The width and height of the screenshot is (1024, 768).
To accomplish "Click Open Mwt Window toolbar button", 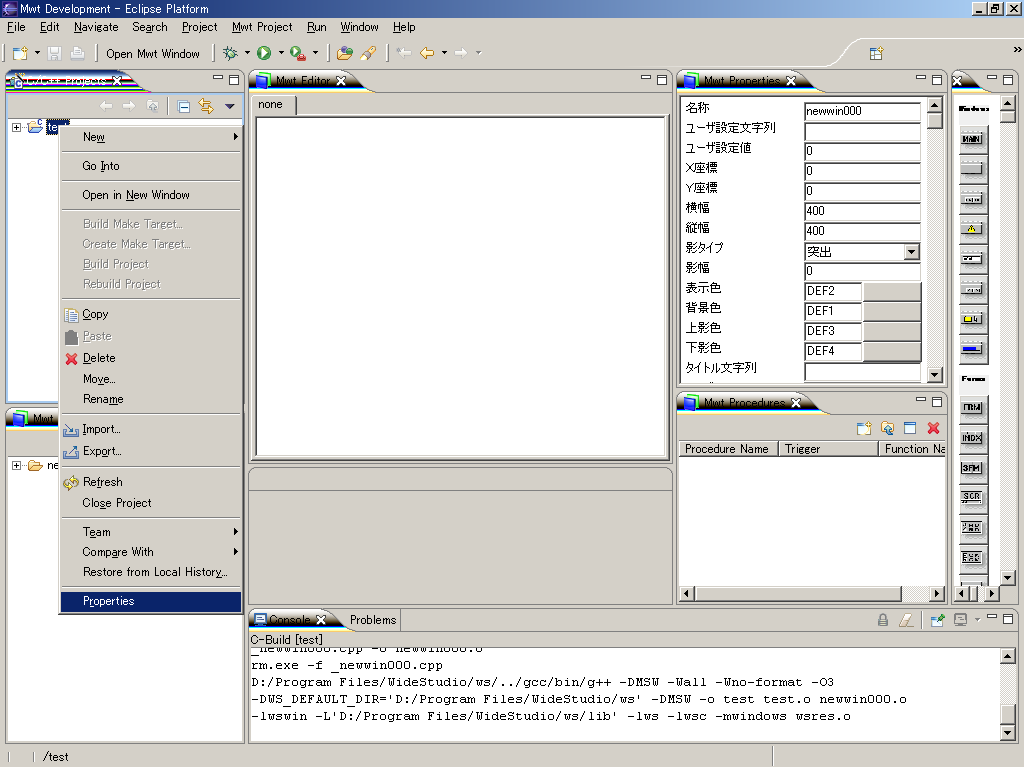I will (x=153, y=54).
